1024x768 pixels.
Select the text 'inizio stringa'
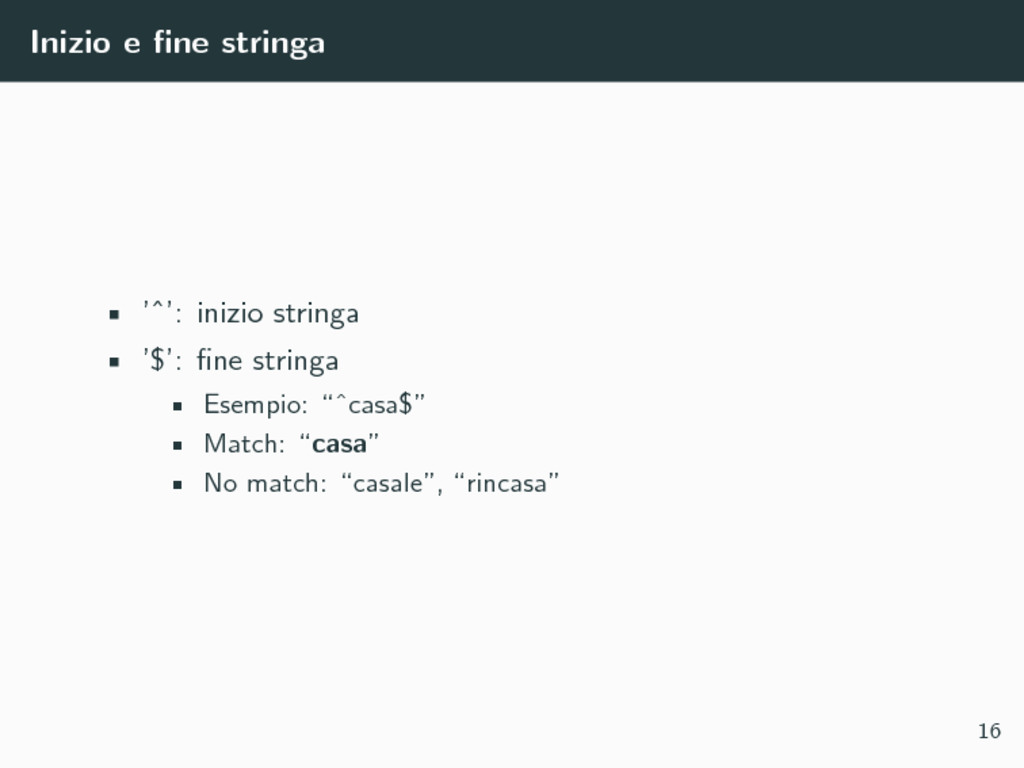coord(278,313)
